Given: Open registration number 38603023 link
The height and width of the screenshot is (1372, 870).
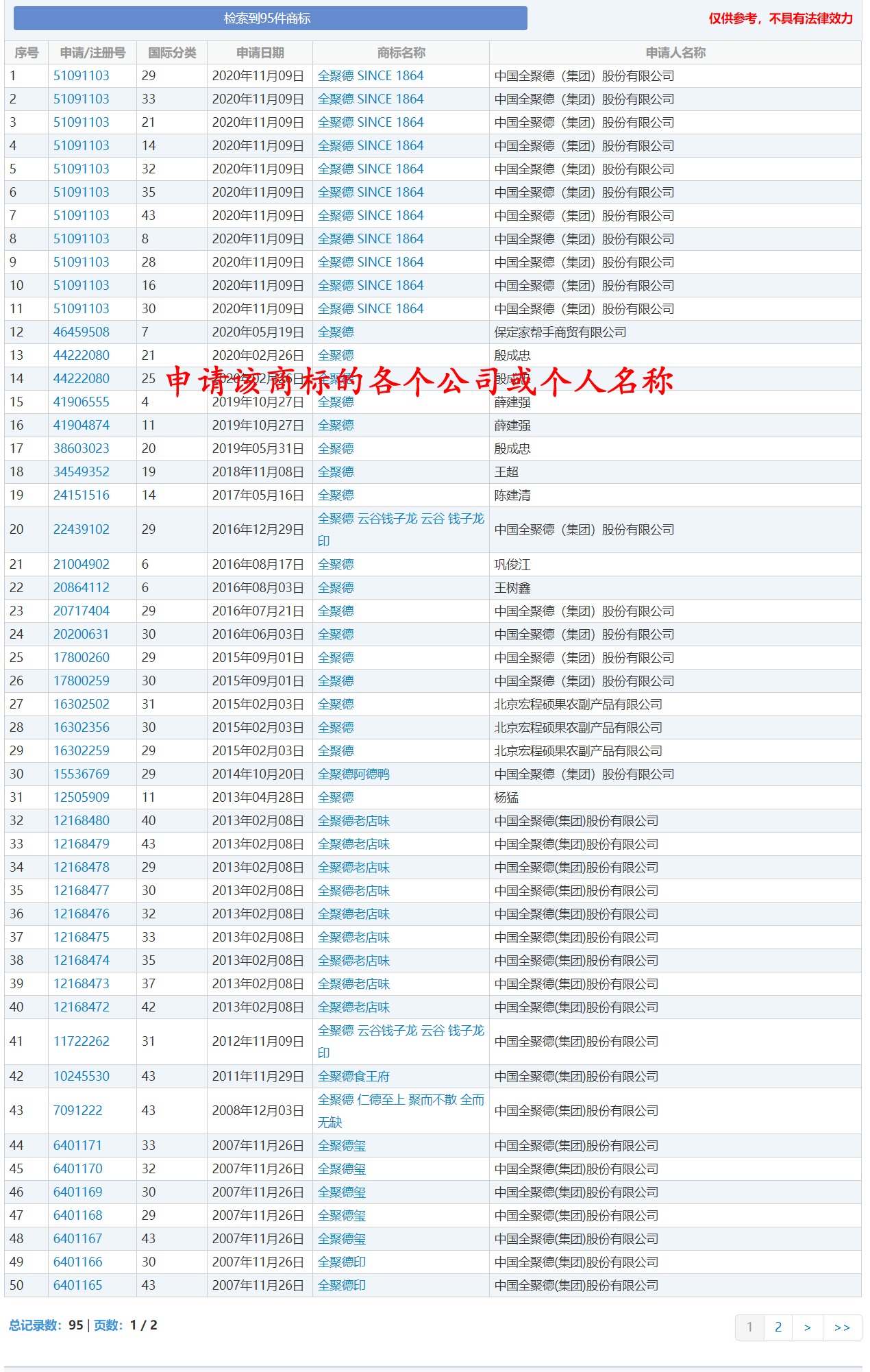Looking at the screenshot, I should point(82,449).
